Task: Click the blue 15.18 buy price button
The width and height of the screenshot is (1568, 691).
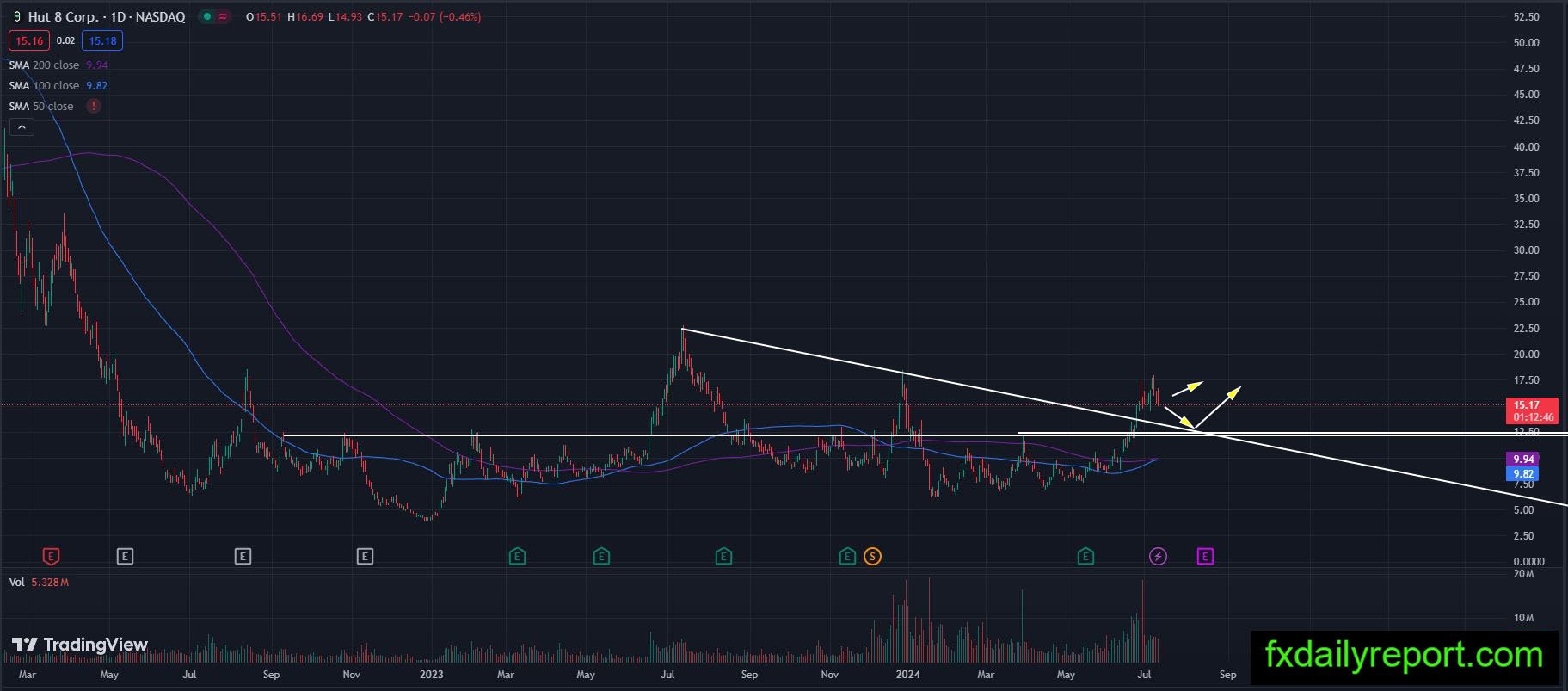Action: (102, 40)
